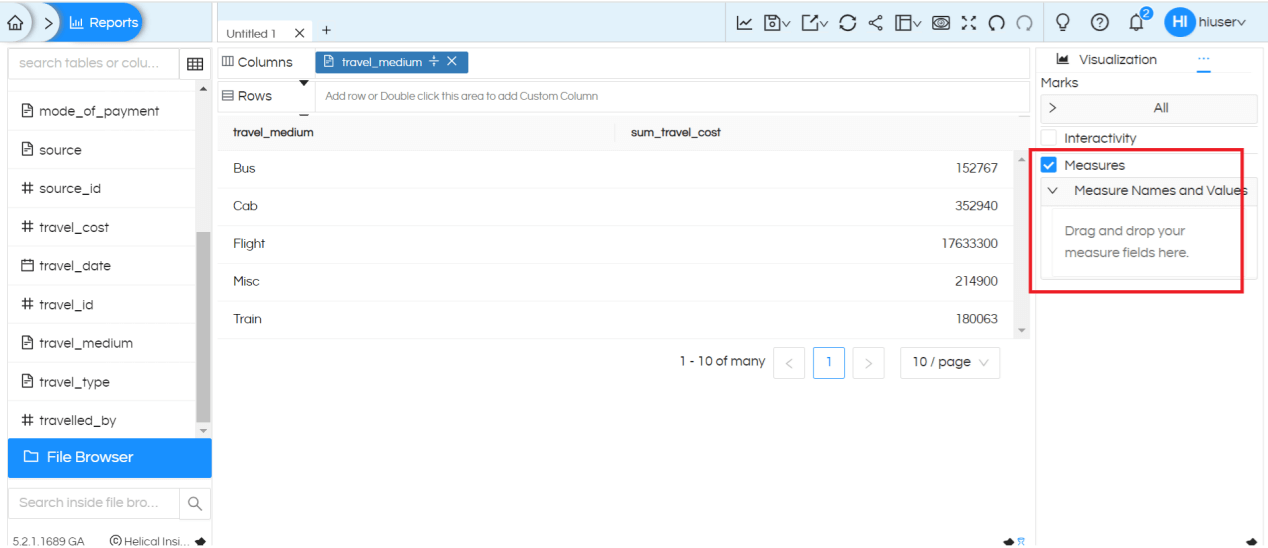The image size is (1268, 548).
Task: Open the Export icon dropdown
Action: coord(814,22)
